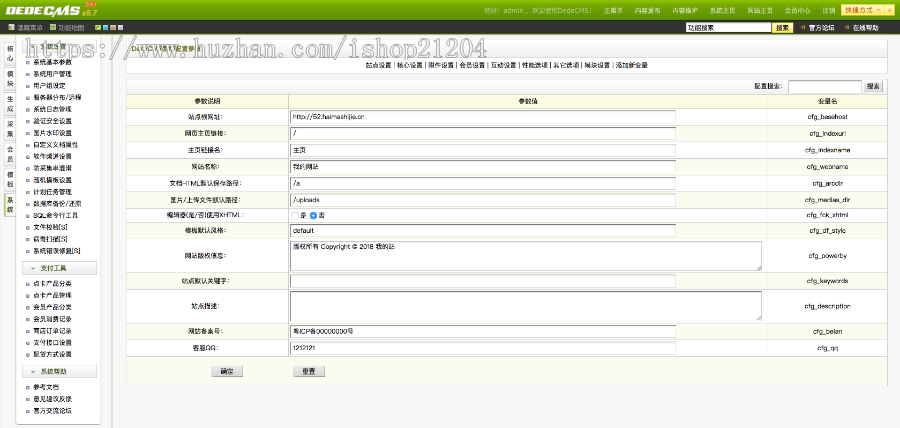Open 图片水印设置 in the sidebar

52,133
